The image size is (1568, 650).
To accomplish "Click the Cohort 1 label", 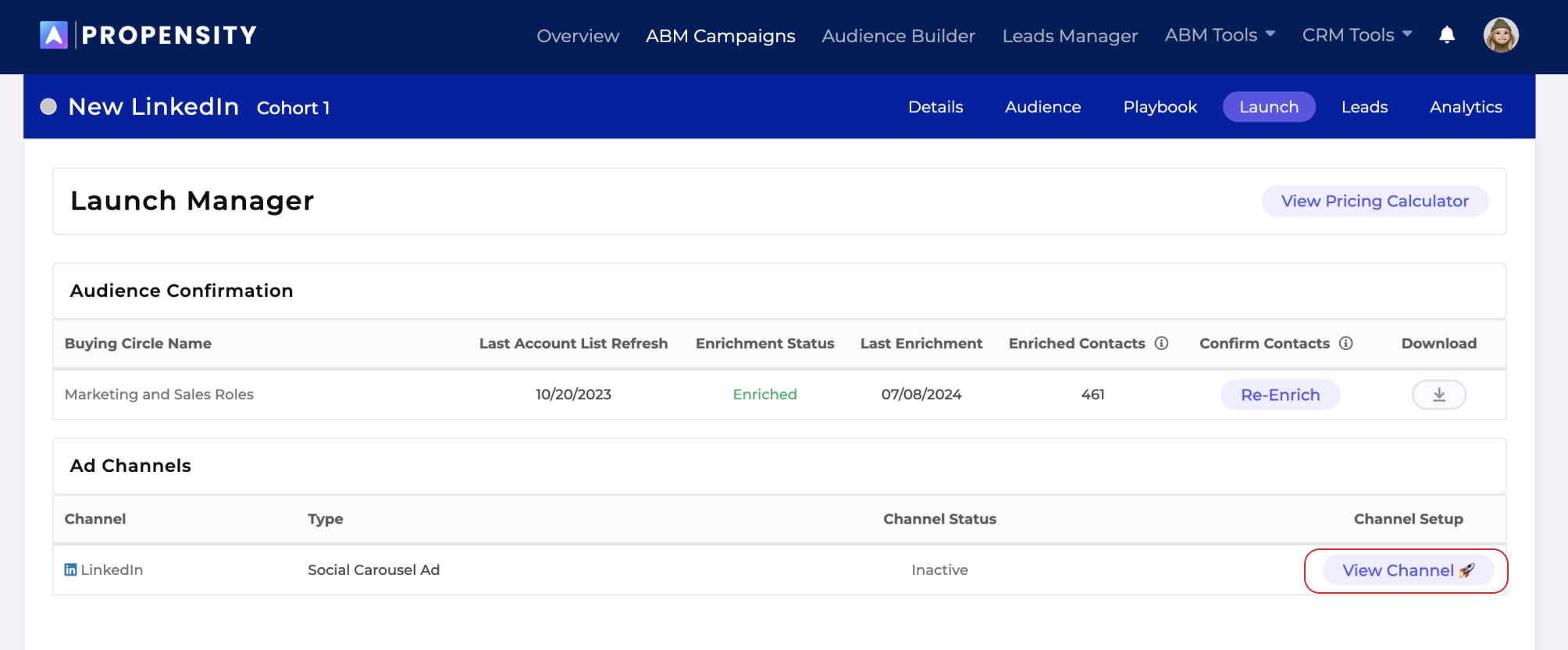I will pos(294,108).
